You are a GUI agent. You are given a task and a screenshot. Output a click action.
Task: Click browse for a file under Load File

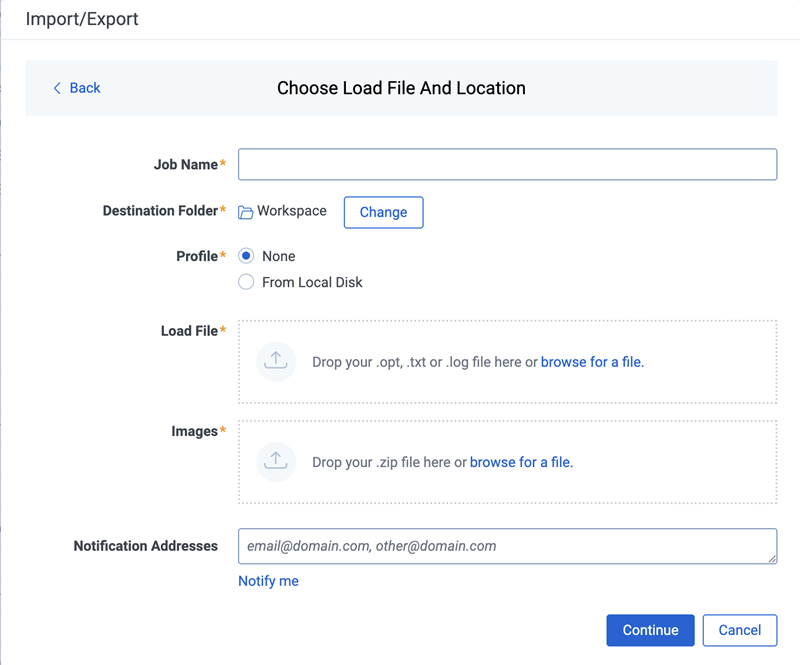592,362
